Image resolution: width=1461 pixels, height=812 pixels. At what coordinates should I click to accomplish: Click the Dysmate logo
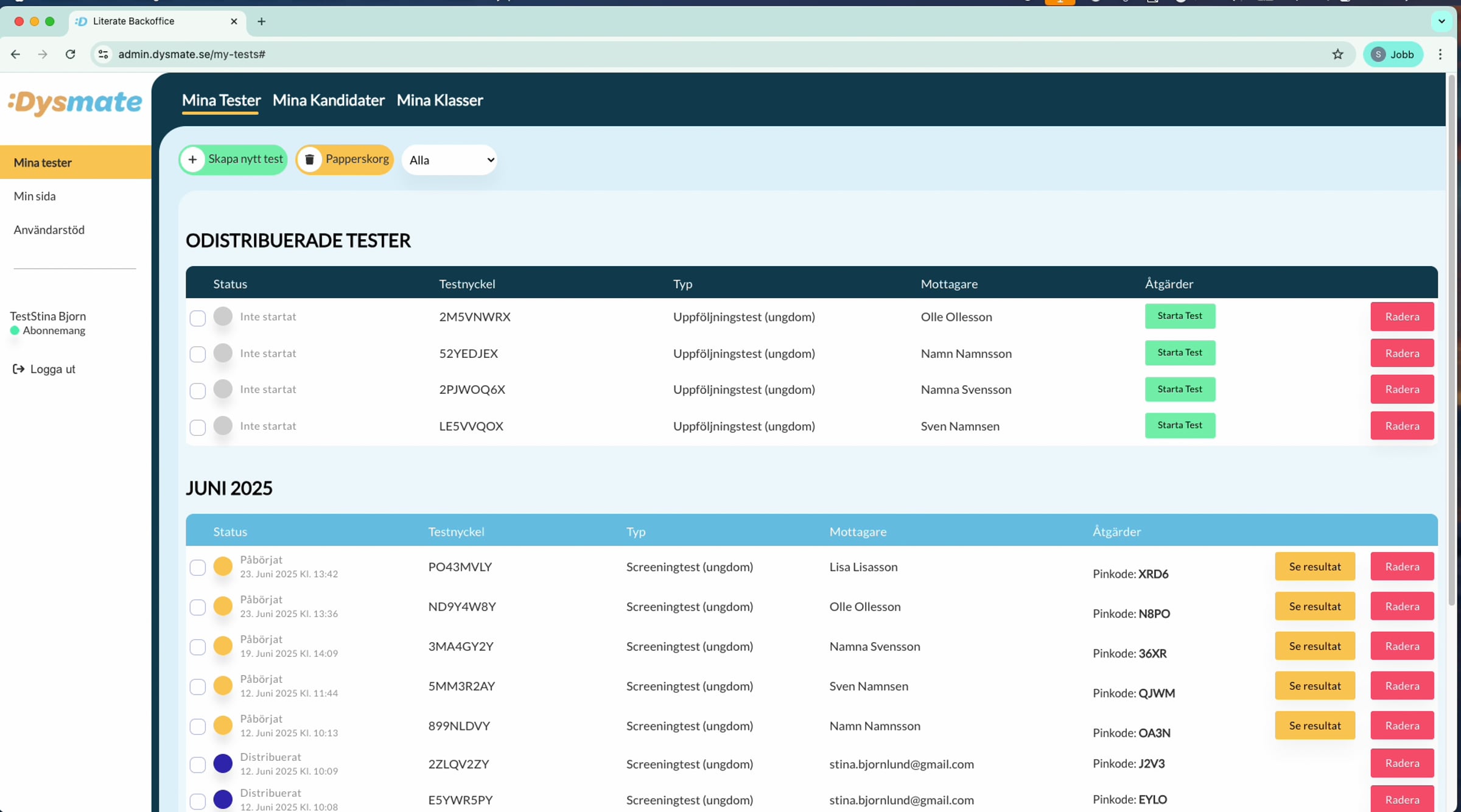(x=75, y=103)
